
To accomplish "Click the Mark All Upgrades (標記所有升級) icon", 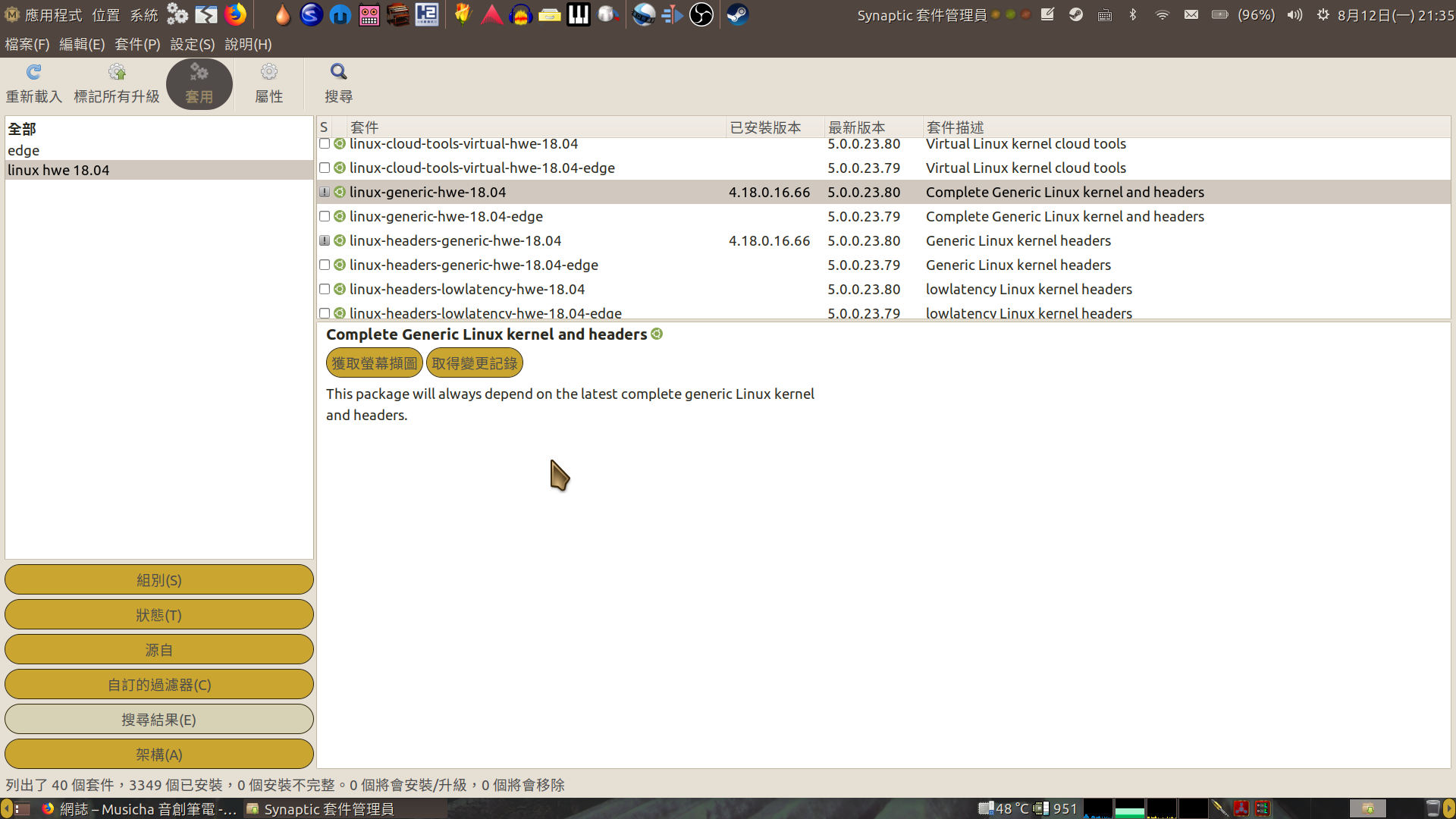I will tap(117, 82).
